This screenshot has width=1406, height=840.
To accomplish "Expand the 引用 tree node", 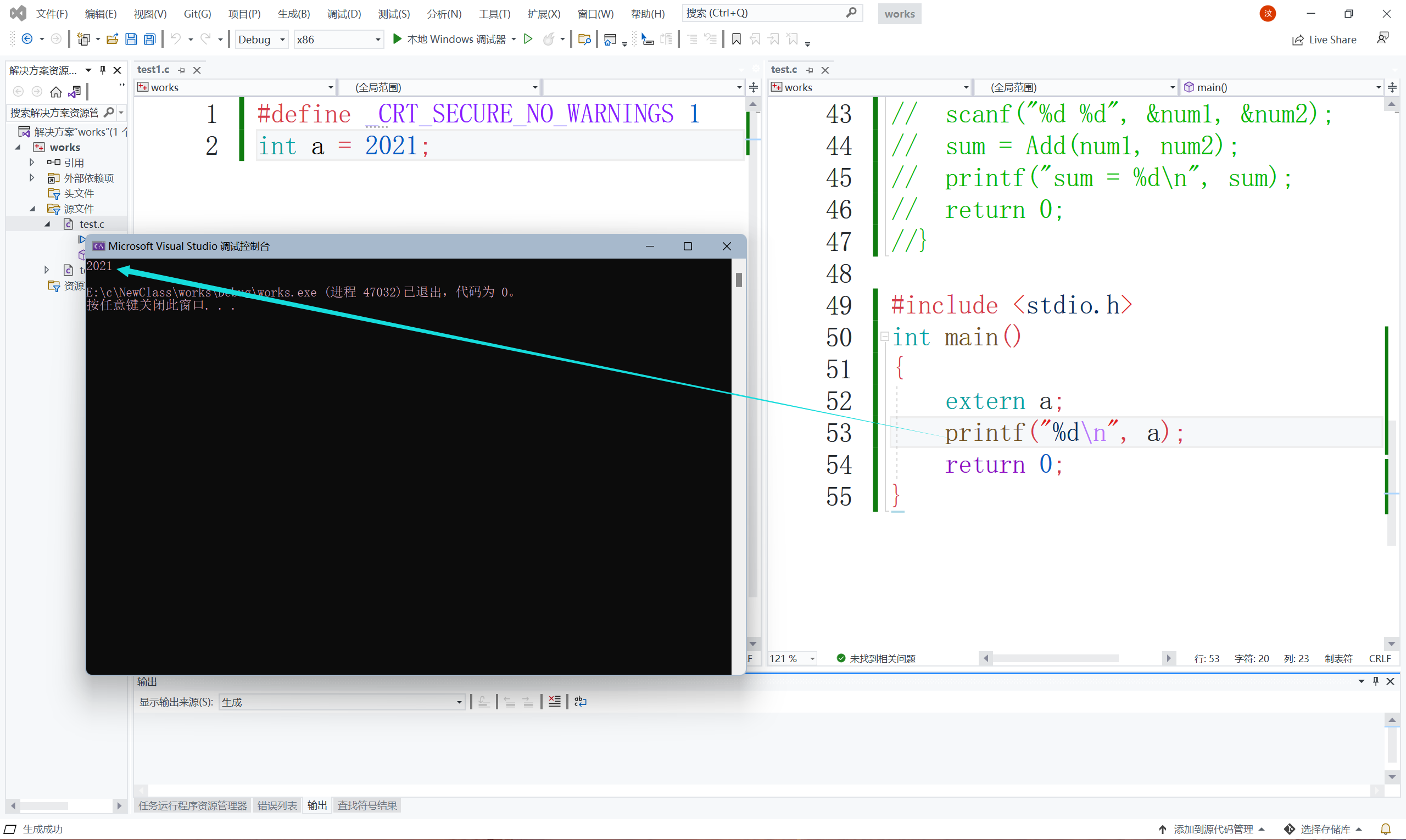I will point(32,163).
